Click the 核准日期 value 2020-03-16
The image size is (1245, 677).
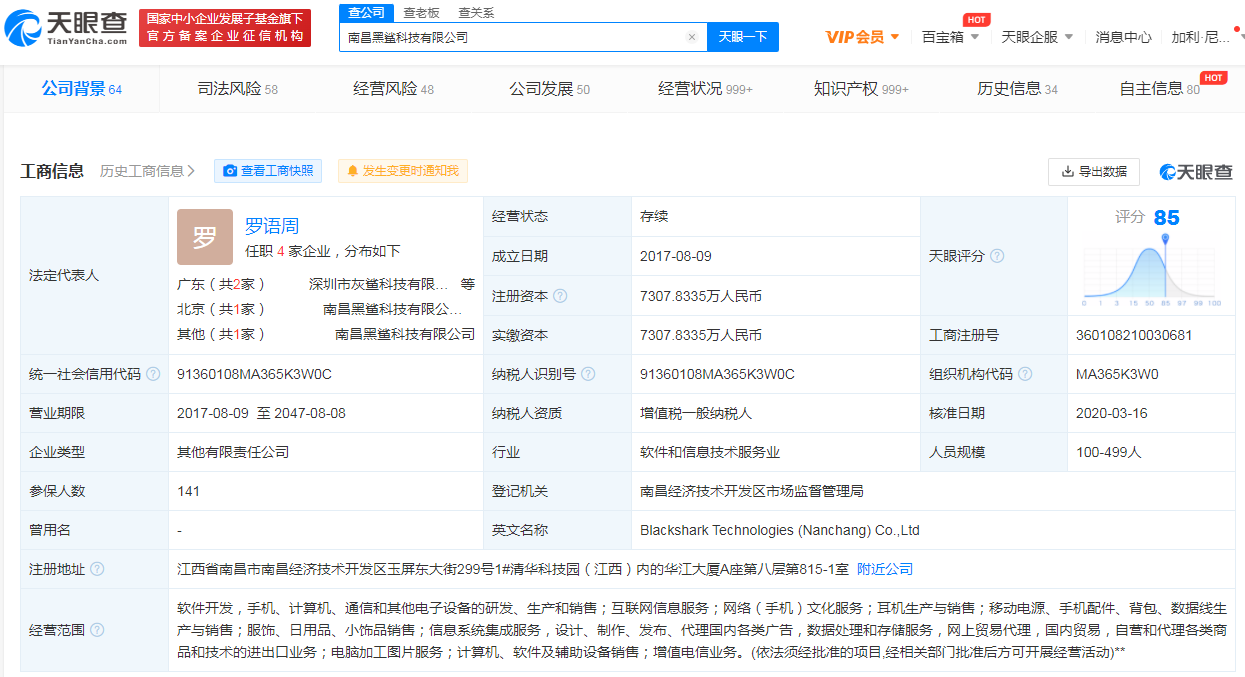click(x=1112, y=413)
